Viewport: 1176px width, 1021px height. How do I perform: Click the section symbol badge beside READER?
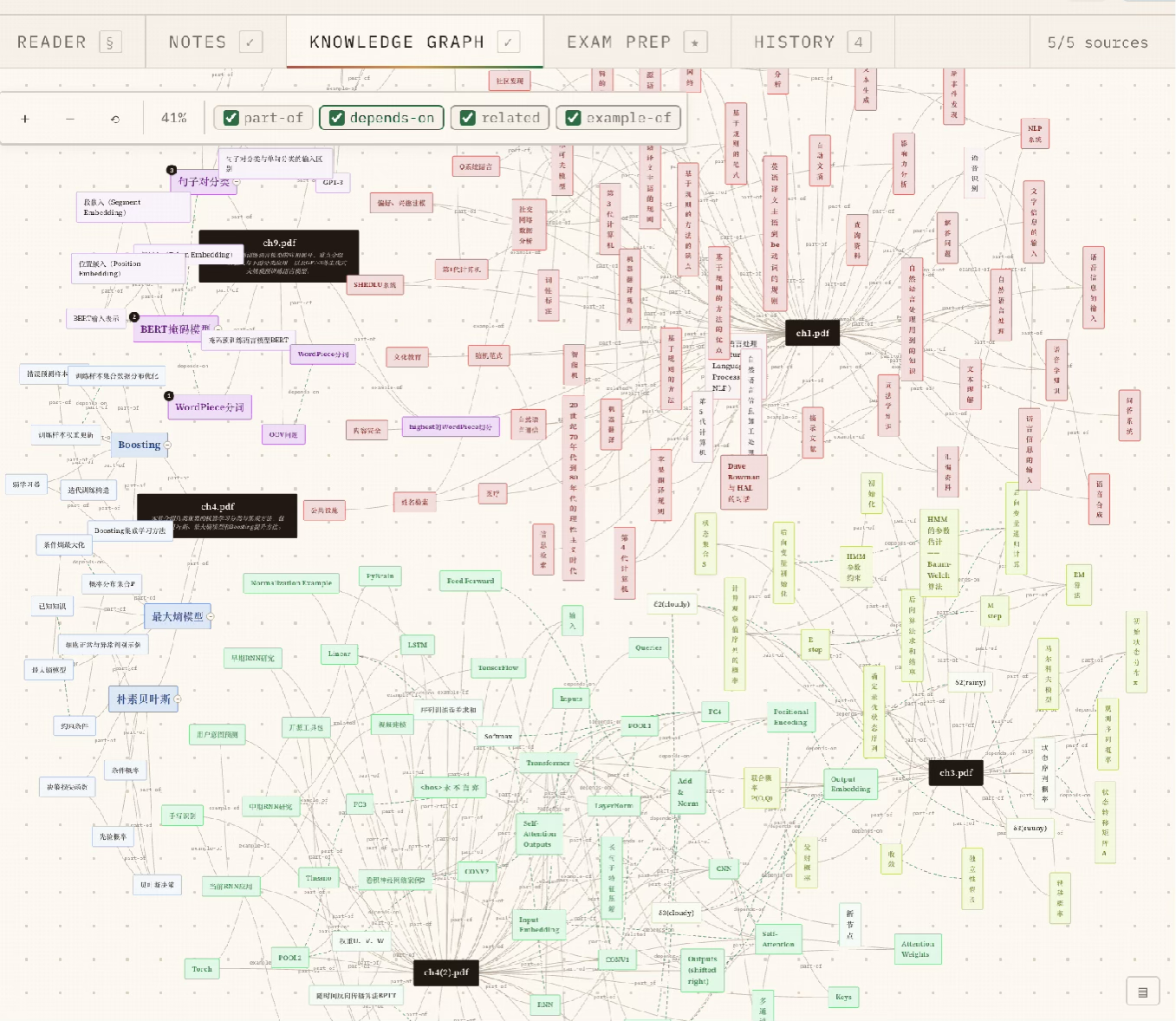click(x=109, y=42)
